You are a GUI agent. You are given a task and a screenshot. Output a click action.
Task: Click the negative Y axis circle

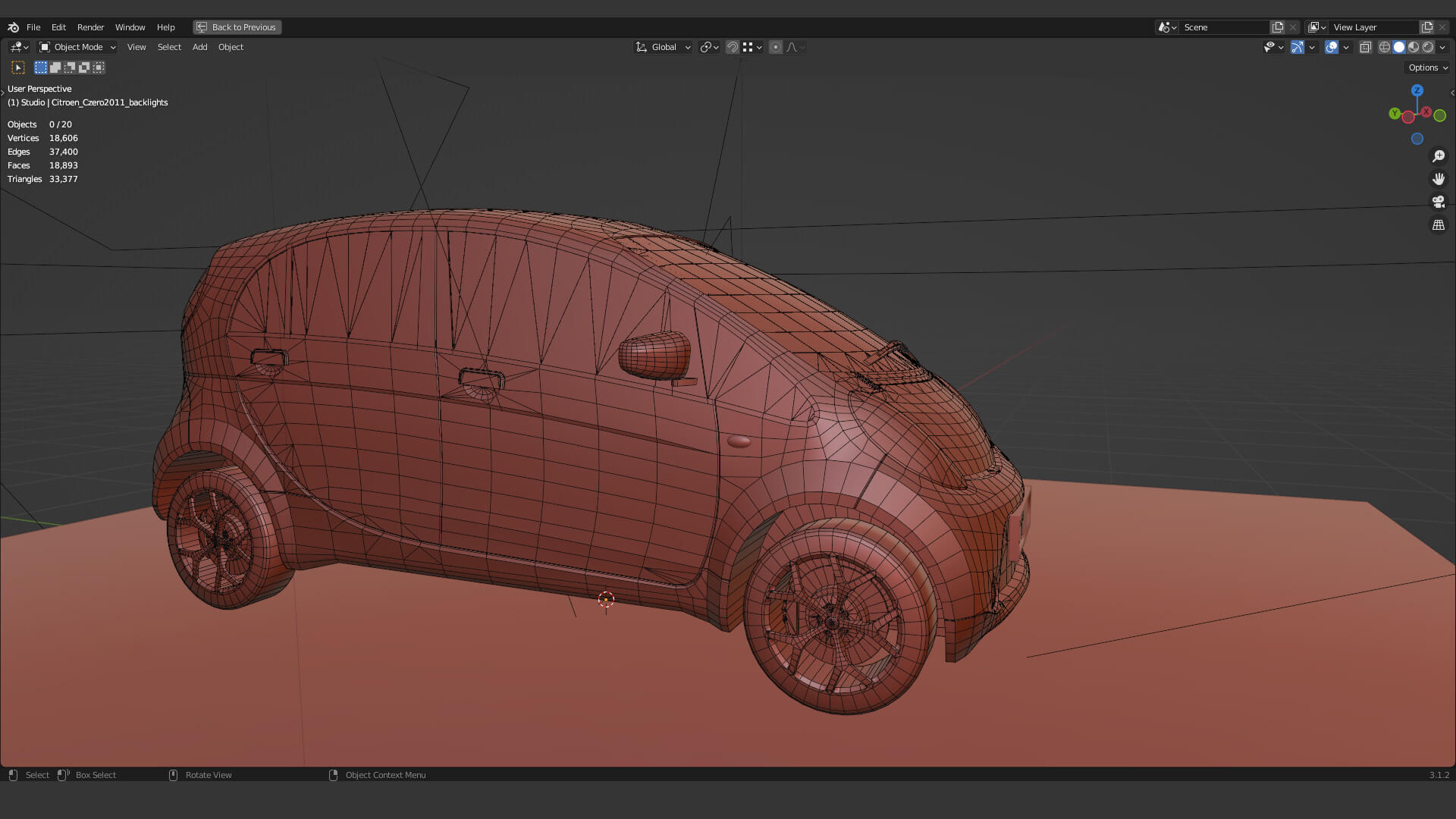pos(1440,116)
